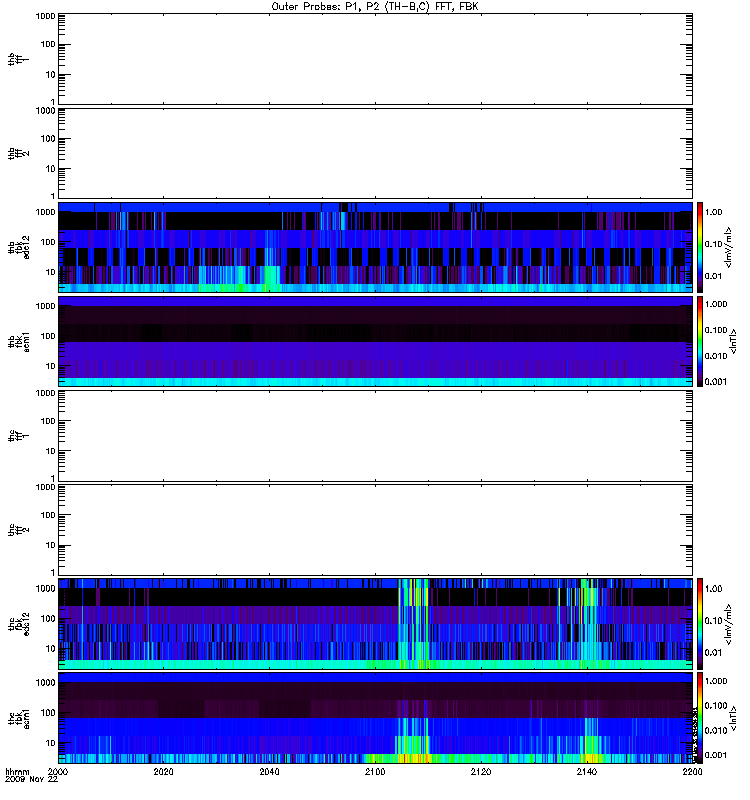This screenshot has height=800, width=750.
Task: Click the thc fbk scm1 color bar
Action: [700, 718]
